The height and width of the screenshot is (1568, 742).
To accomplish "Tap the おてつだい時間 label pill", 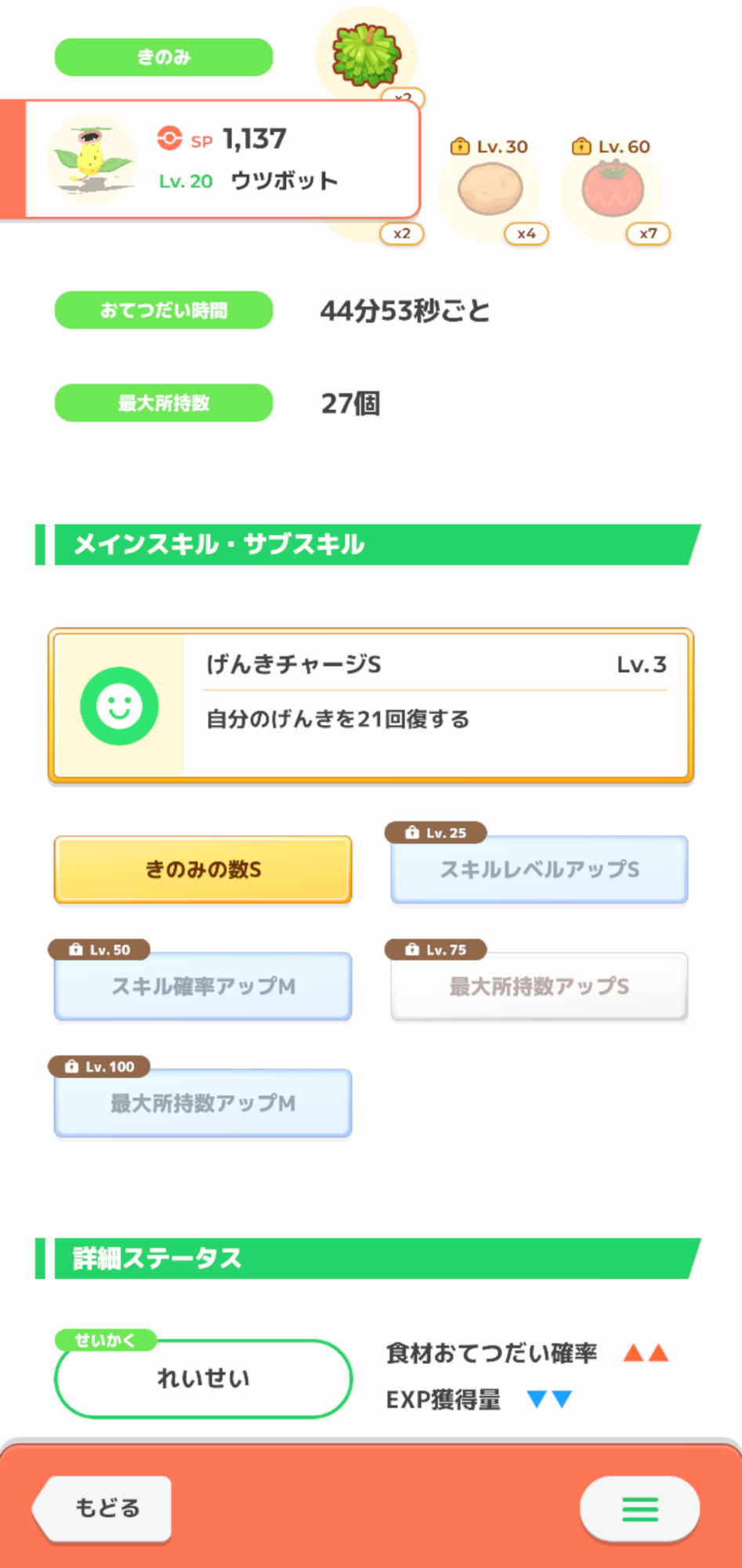I will [164, 310].
